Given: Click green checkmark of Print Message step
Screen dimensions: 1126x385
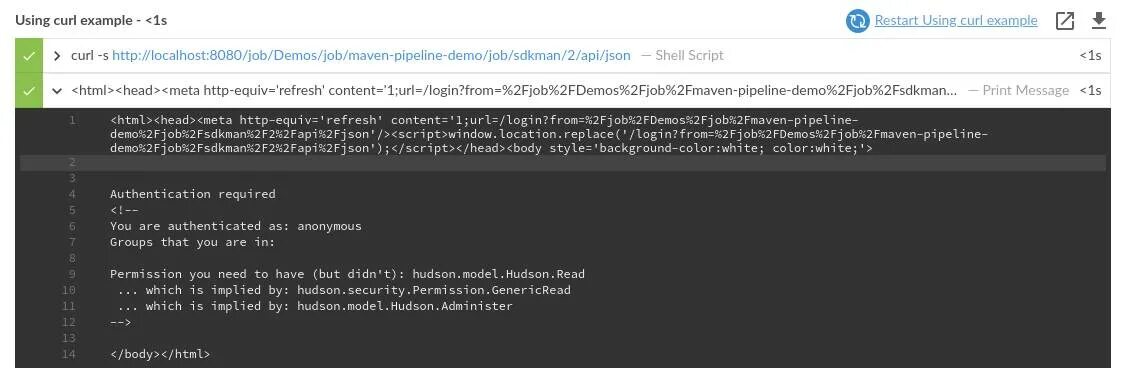Looking at the screenshot, I should [x=29, y=91].
